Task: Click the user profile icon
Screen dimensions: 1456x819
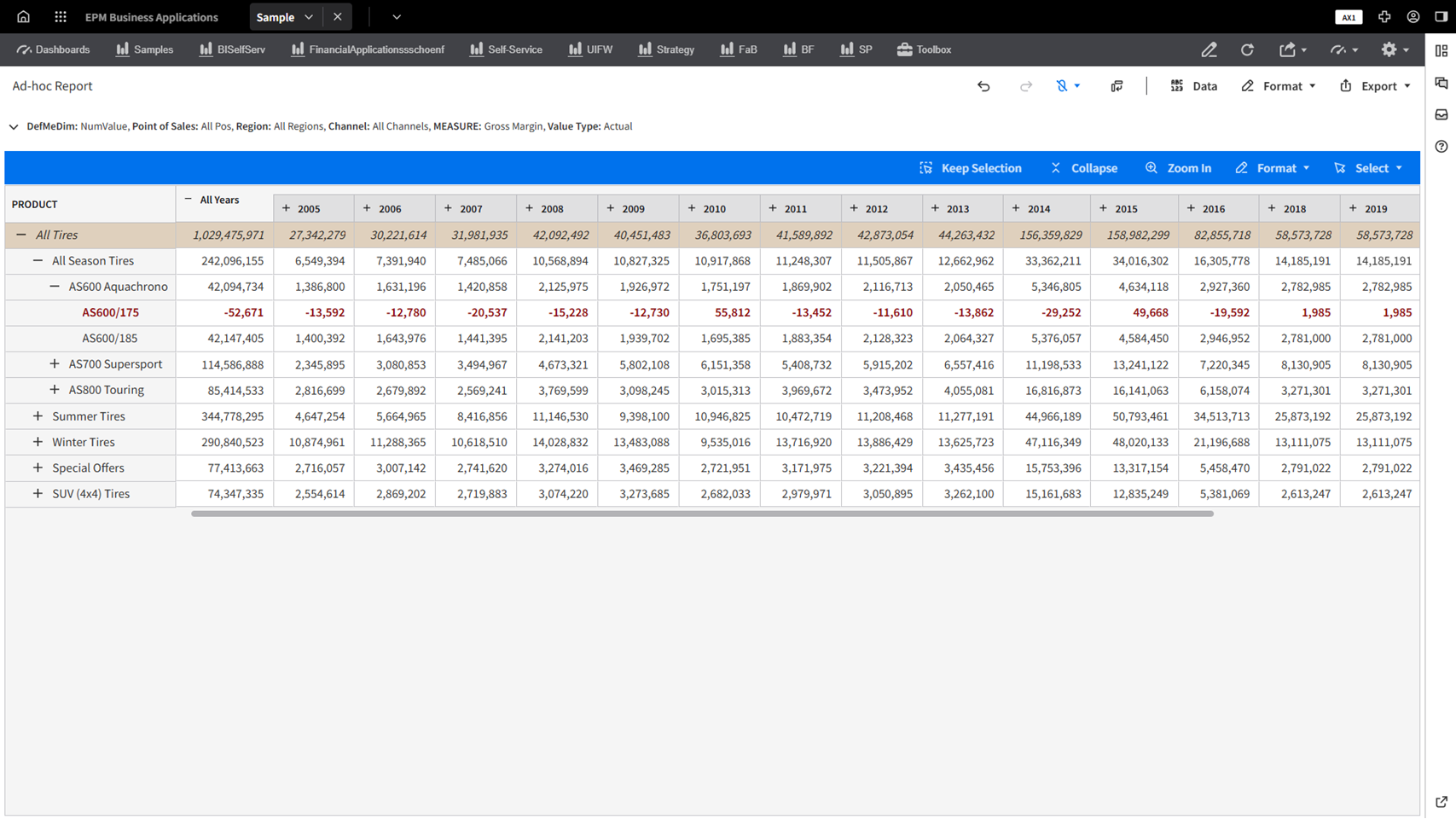Action: pos(1413,17)
